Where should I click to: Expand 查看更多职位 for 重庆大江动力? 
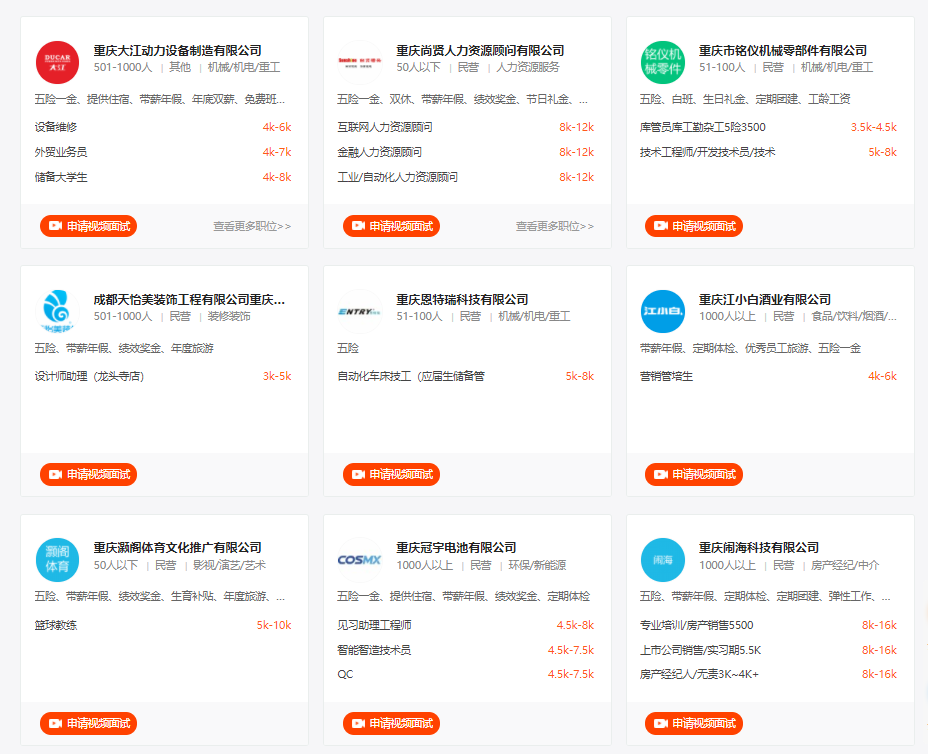click(x=252, y=227)
